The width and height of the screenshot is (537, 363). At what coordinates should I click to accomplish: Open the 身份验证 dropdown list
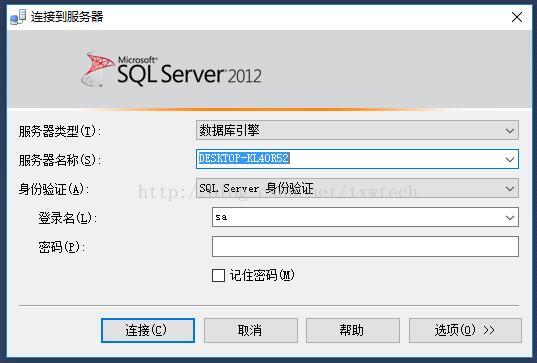coord(357,188)
